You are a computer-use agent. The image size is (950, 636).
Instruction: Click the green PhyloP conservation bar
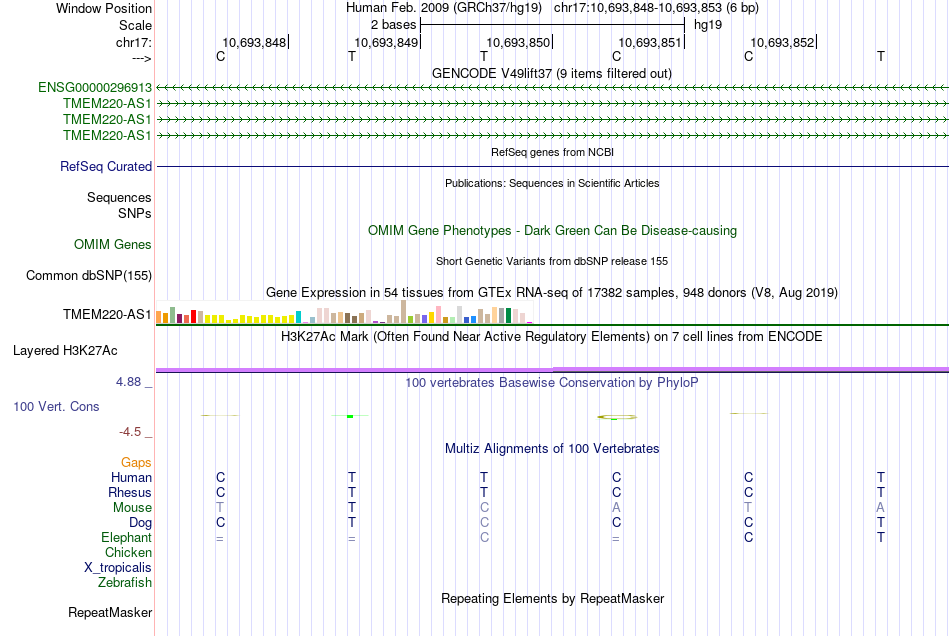[x=350, y=416]
